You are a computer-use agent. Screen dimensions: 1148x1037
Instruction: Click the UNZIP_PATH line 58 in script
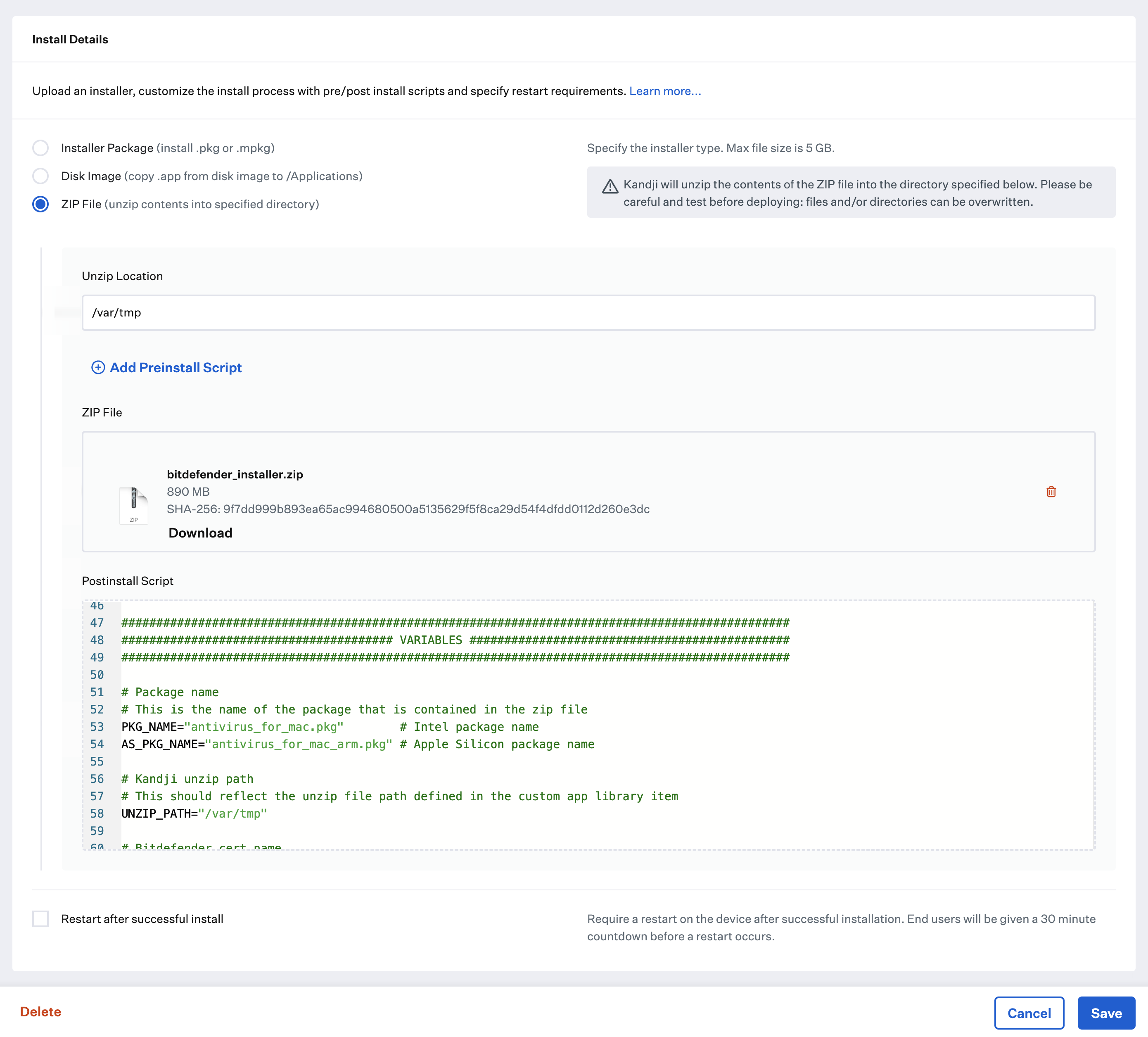point(194,813)
